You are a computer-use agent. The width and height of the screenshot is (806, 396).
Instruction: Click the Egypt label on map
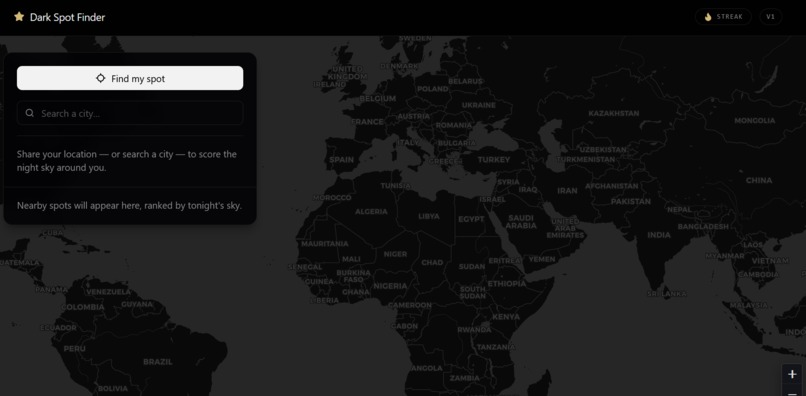pos(471,219)
